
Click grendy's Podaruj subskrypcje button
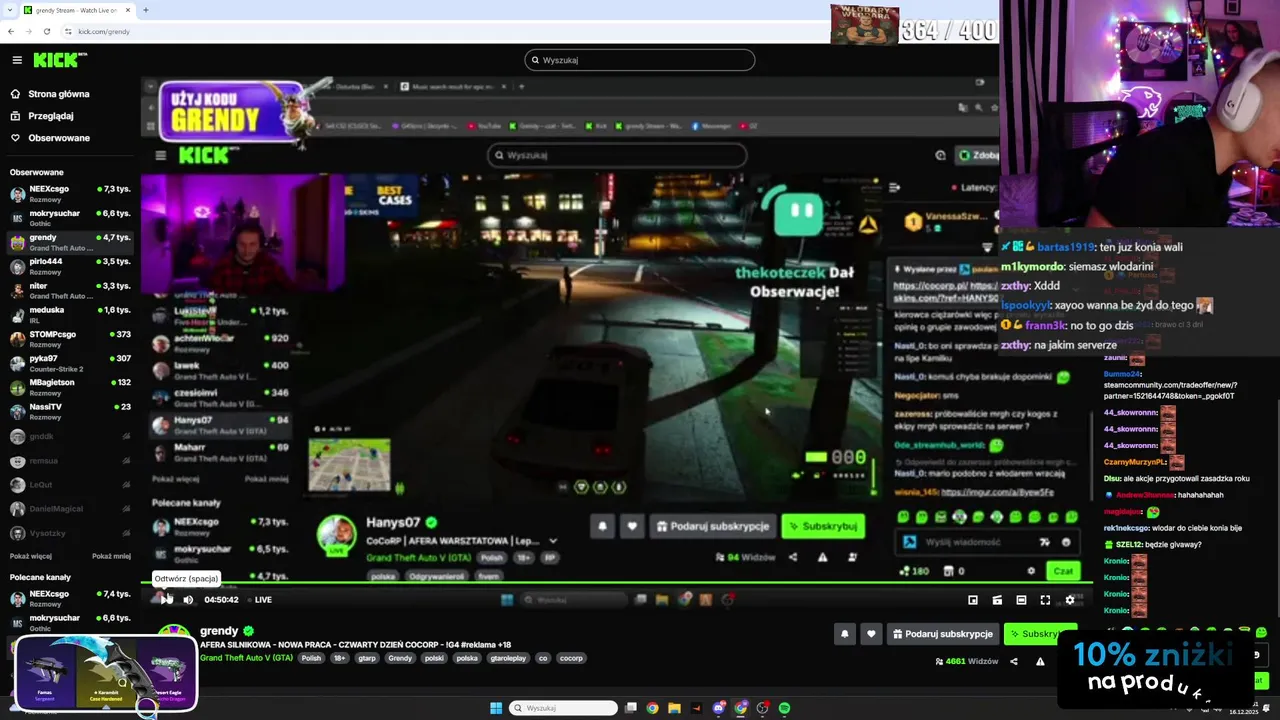point(943,634)
